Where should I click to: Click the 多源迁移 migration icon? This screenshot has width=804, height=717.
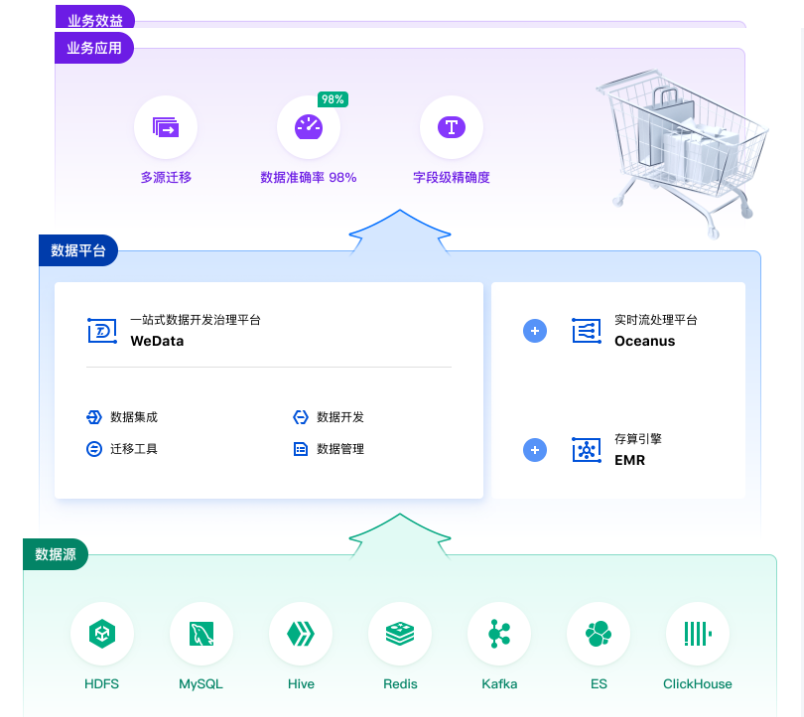pos(166,127)
